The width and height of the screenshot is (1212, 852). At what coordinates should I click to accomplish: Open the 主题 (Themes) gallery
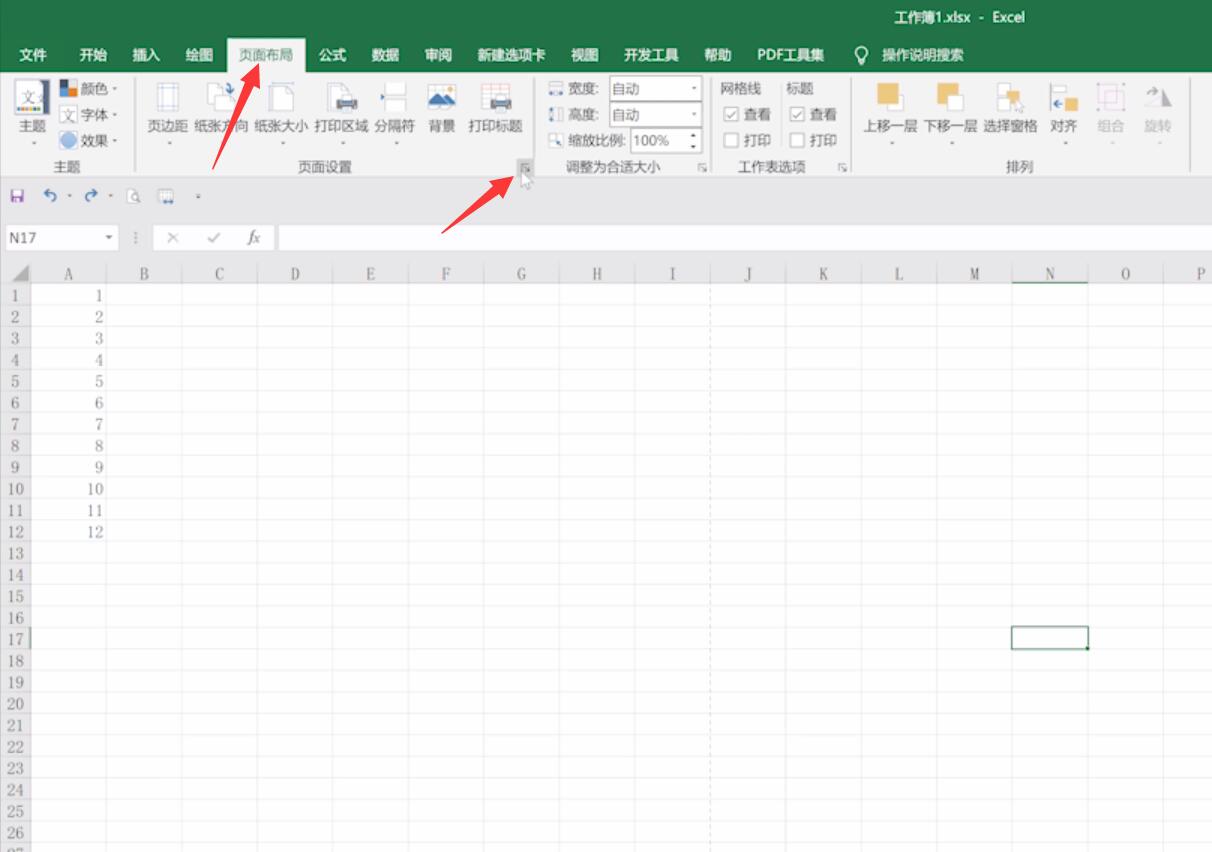[32, 111]
